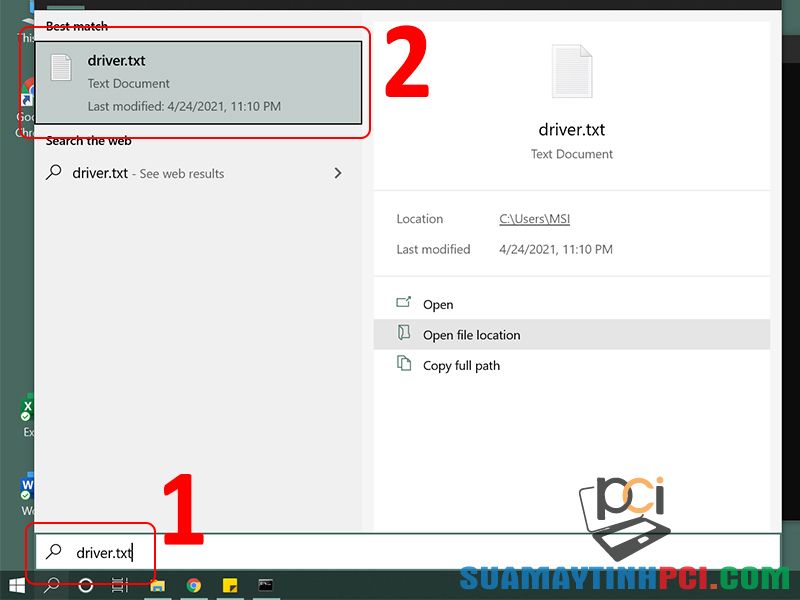Click the Word desktop shortcut icon
The width and height of the screenshot is (800, 600).
pos(28,487)
